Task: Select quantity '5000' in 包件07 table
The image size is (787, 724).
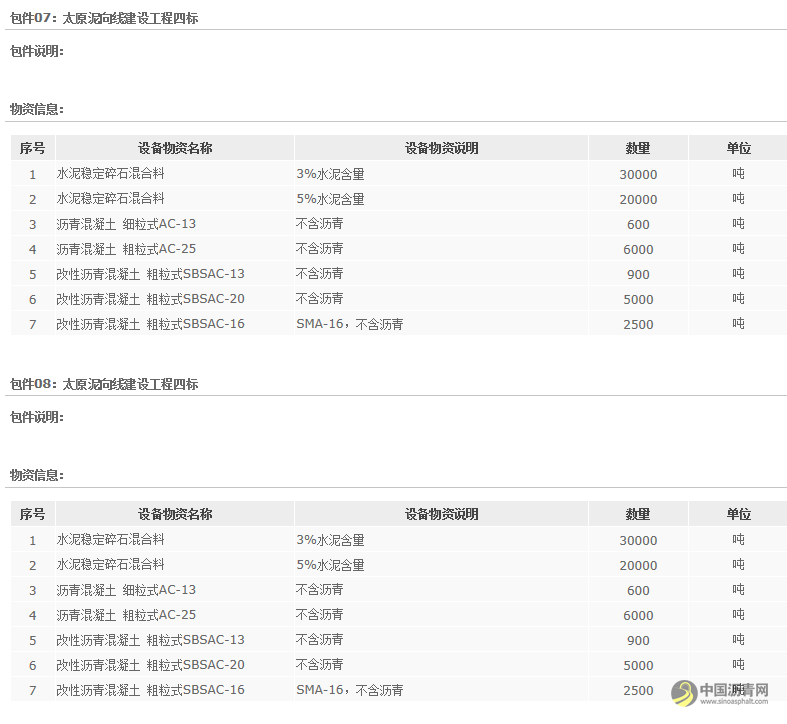Action: [638, 300]
